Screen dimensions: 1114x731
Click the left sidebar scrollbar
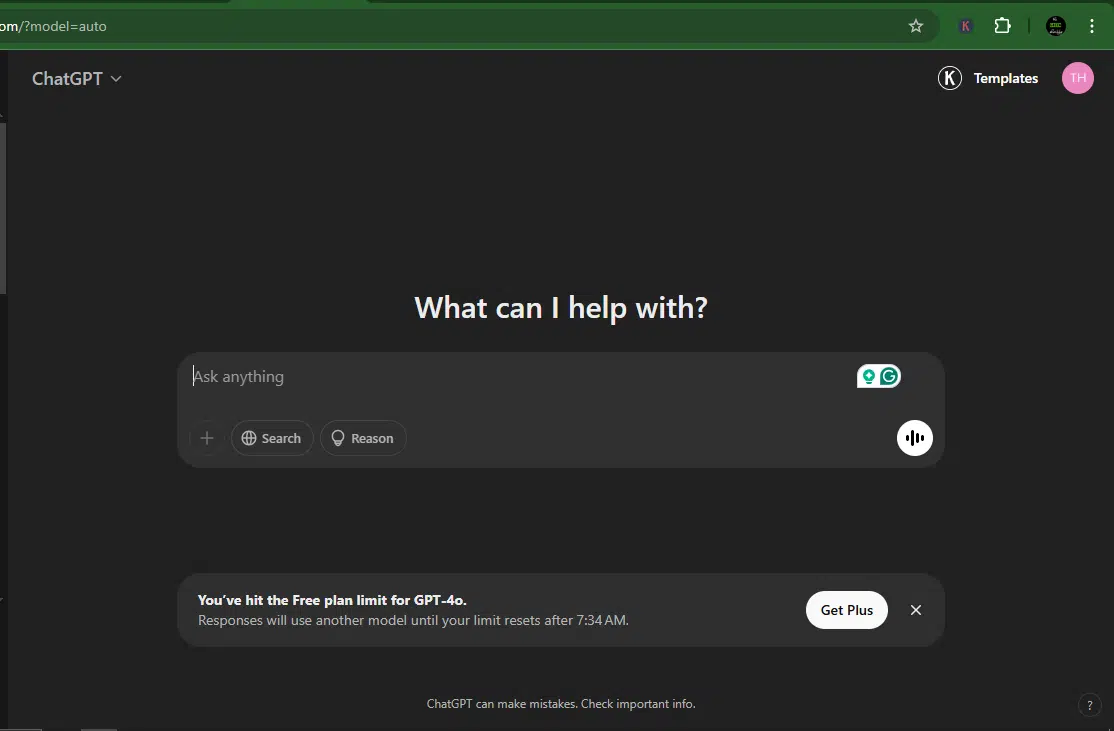[x=3, y=208]
